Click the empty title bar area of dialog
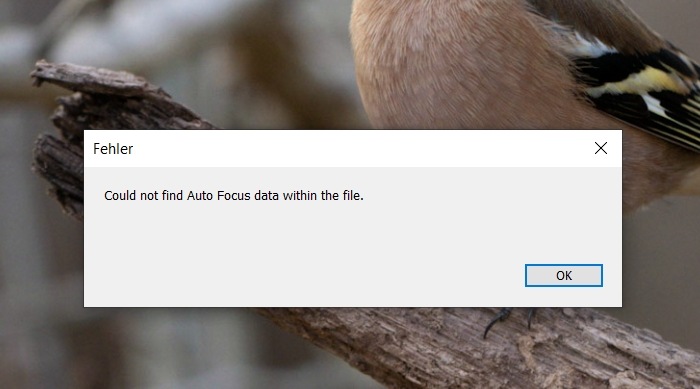700x389 pixels. point(357,149)
